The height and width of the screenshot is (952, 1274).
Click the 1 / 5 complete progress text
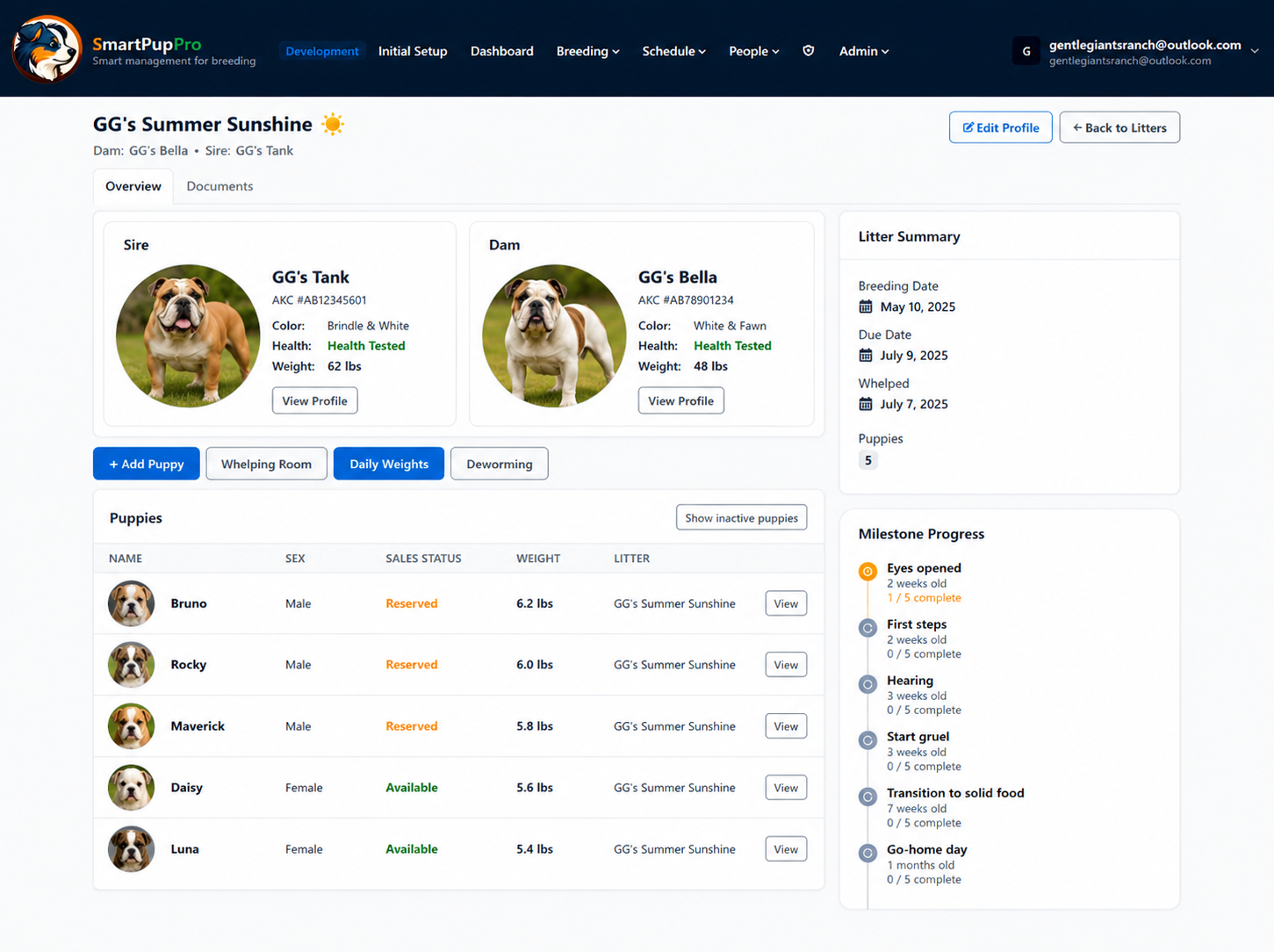924,598
